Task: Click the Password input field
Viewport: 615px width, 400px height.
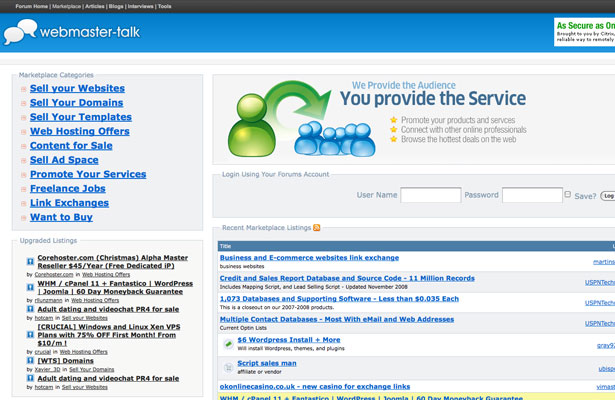Action: [x=532, y=195]
